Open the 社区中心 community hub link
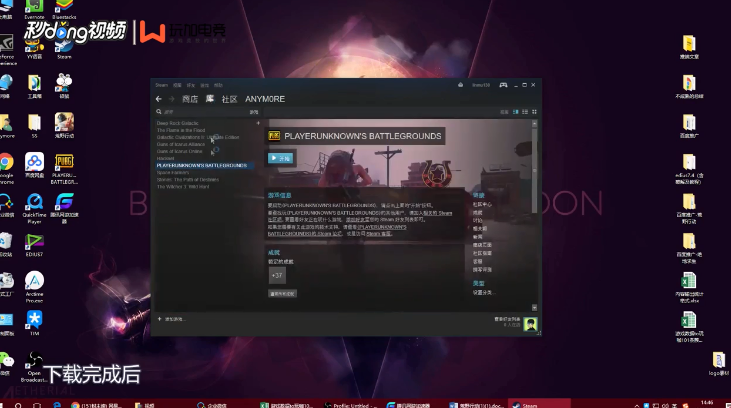The width and height of the screenshot is (731, 408). 482,204
